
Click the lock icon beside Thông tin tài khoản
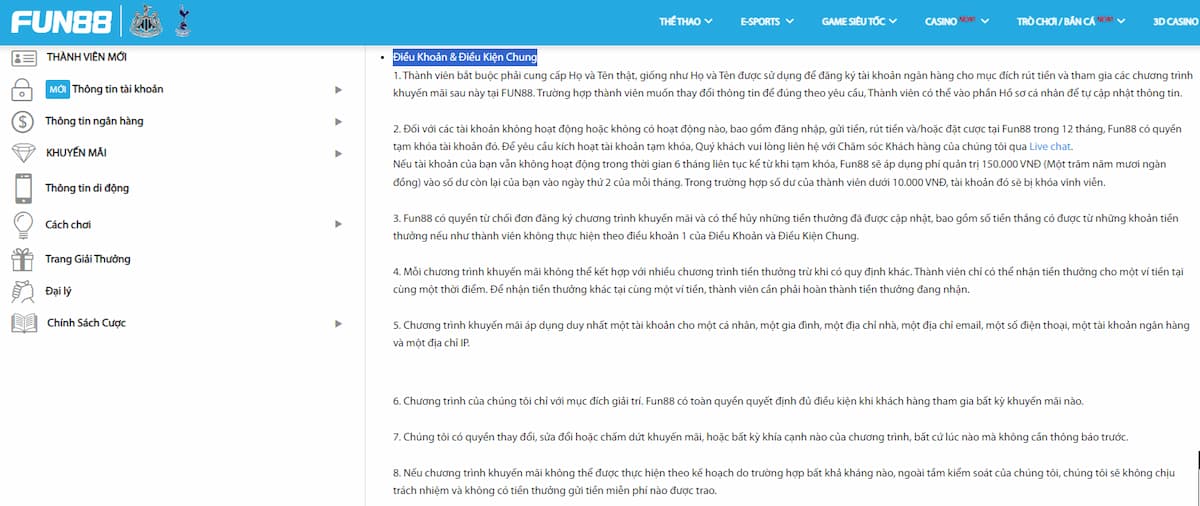tap(23, 90)
